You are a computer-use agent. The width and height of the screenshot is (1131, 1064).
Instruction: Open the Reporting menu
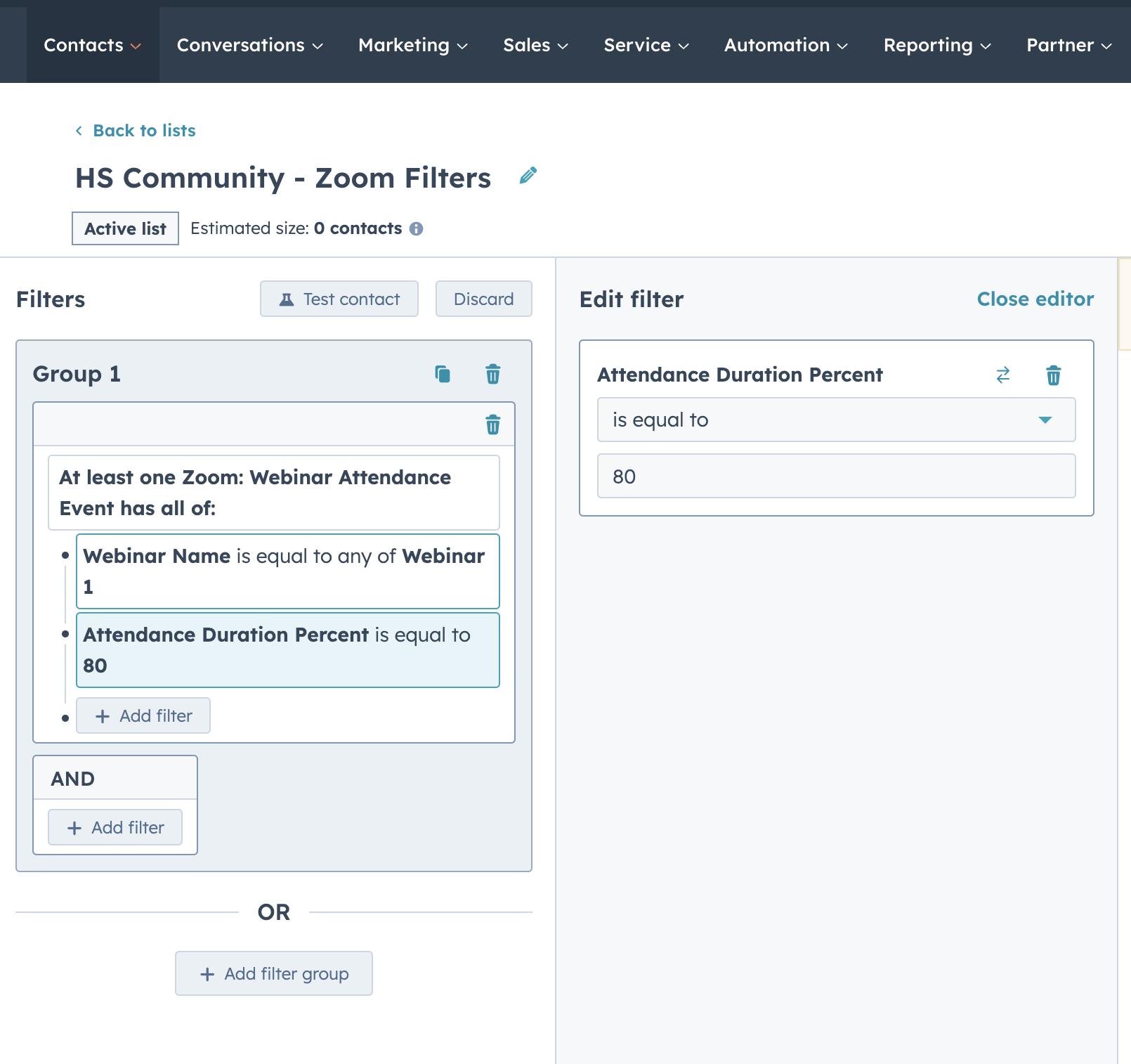(x=936, y=45)
